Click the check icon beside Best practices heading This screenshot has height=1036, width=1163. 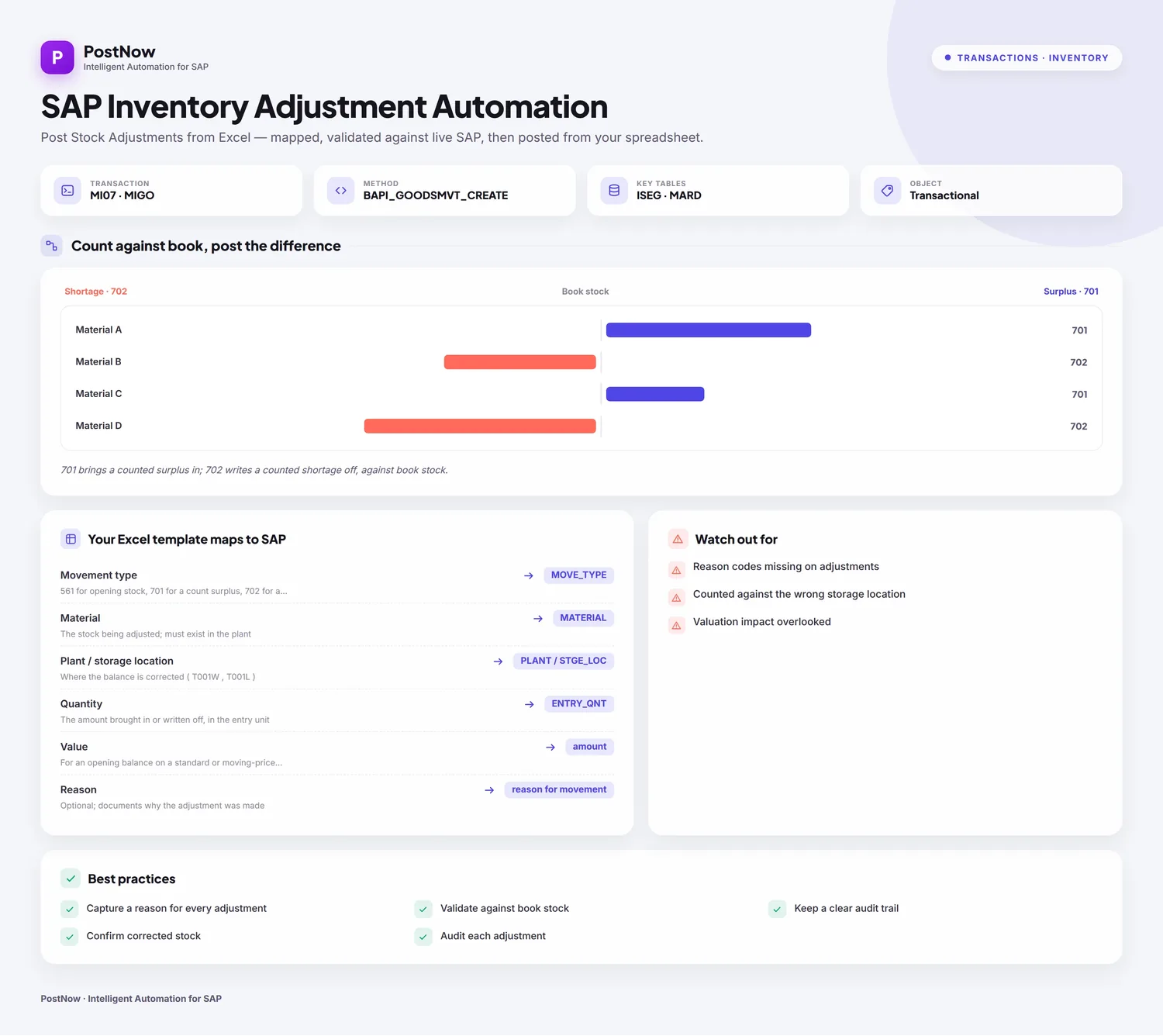coord(71,879)
